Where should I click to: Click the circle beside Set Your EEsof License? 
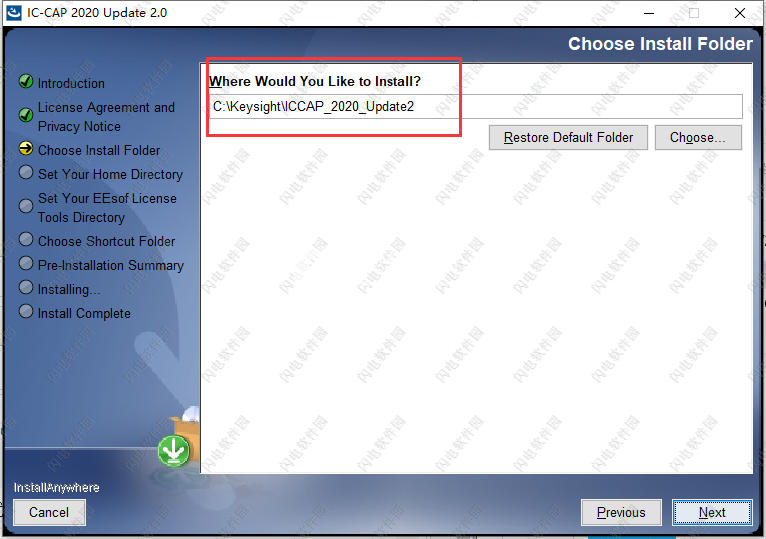coord(26,206)
